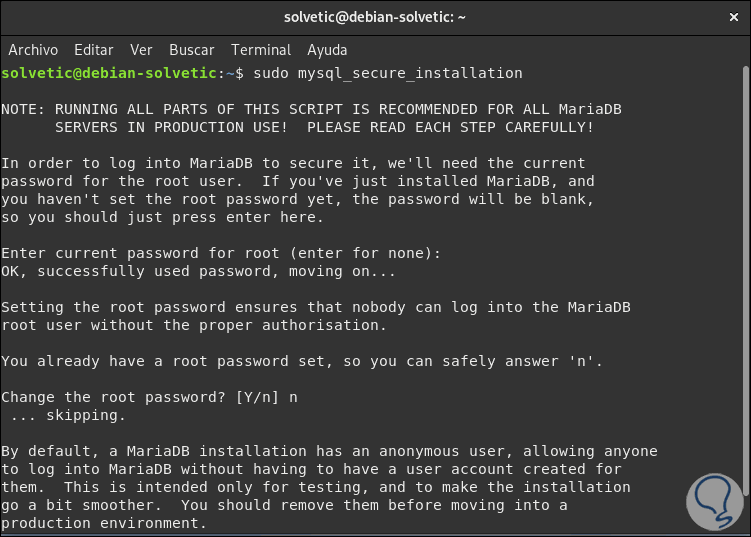Click the green solvetic@debian-solvetic prompt
This screenshot has width=751, height=537.
[108, 73]
